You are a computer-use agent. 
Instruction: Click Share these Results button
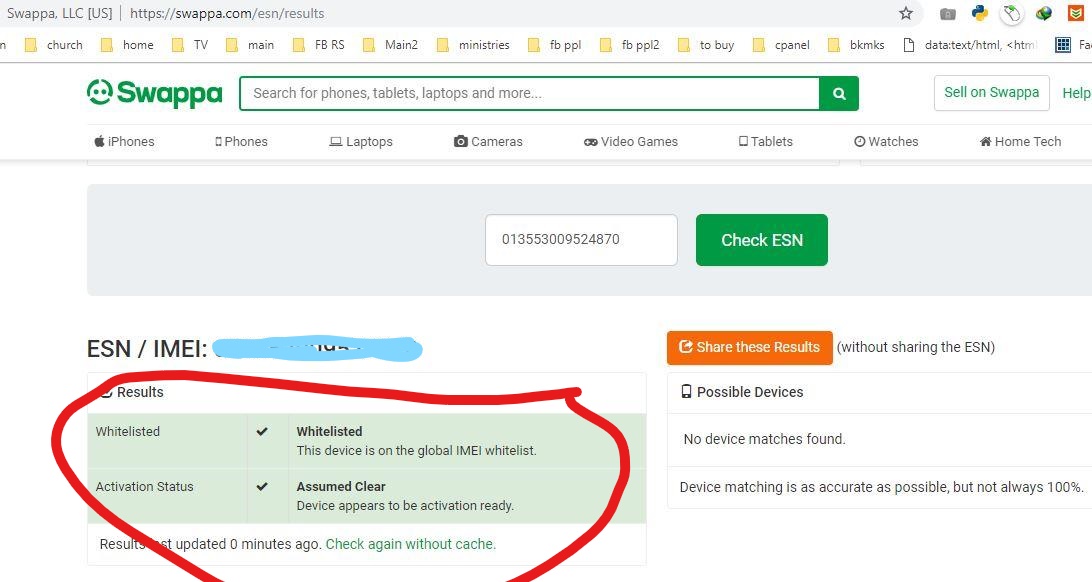pos(749,347)
